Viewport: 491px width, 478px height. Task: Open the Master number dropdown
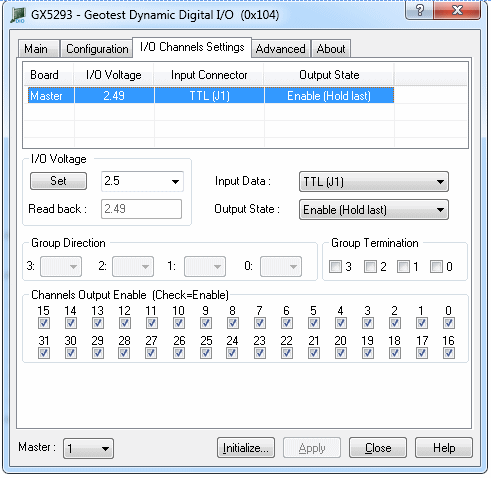point(88,448)
